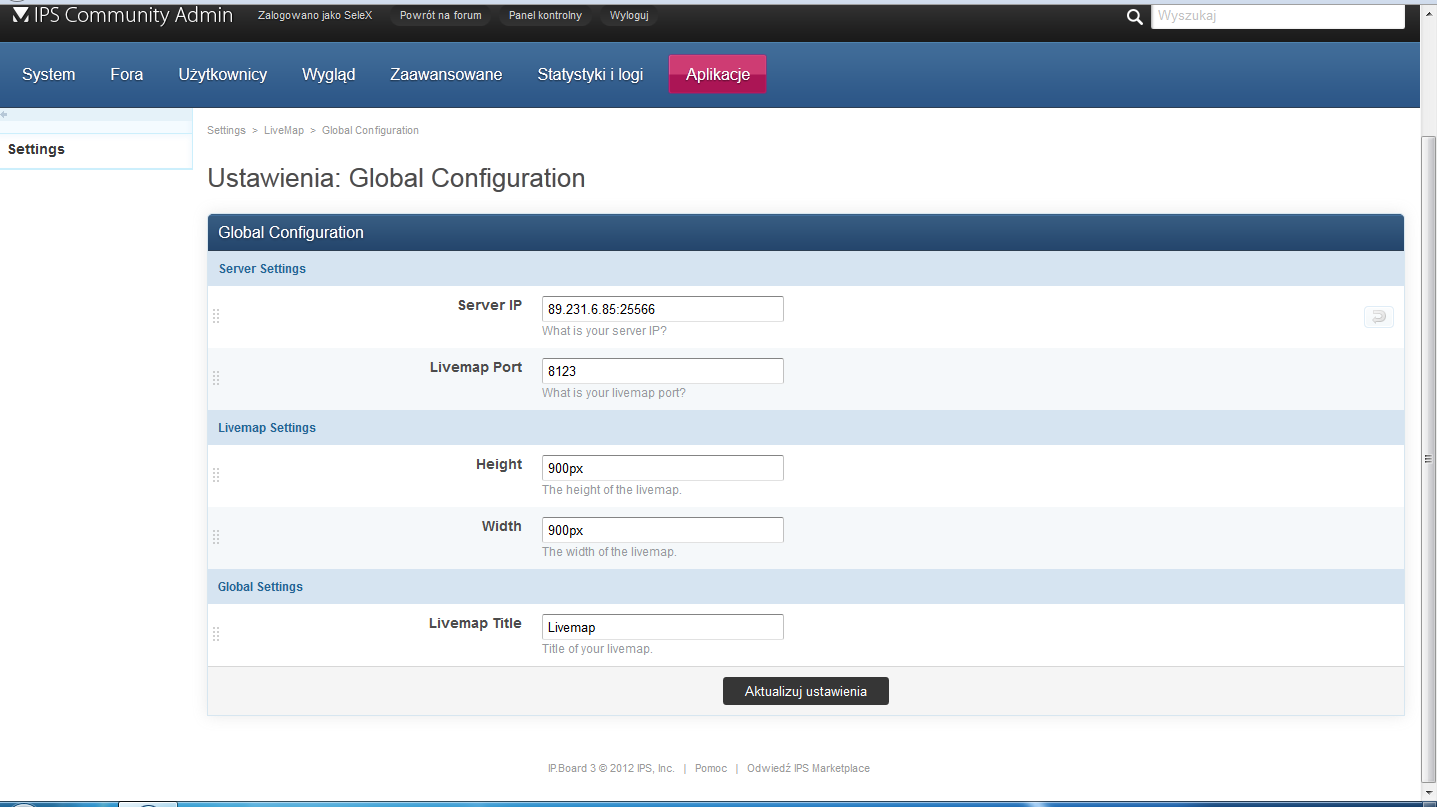This screenshot has height=807, width=1437.
Task: Click the Wyszukaj search field
Action: [1276, 16]
